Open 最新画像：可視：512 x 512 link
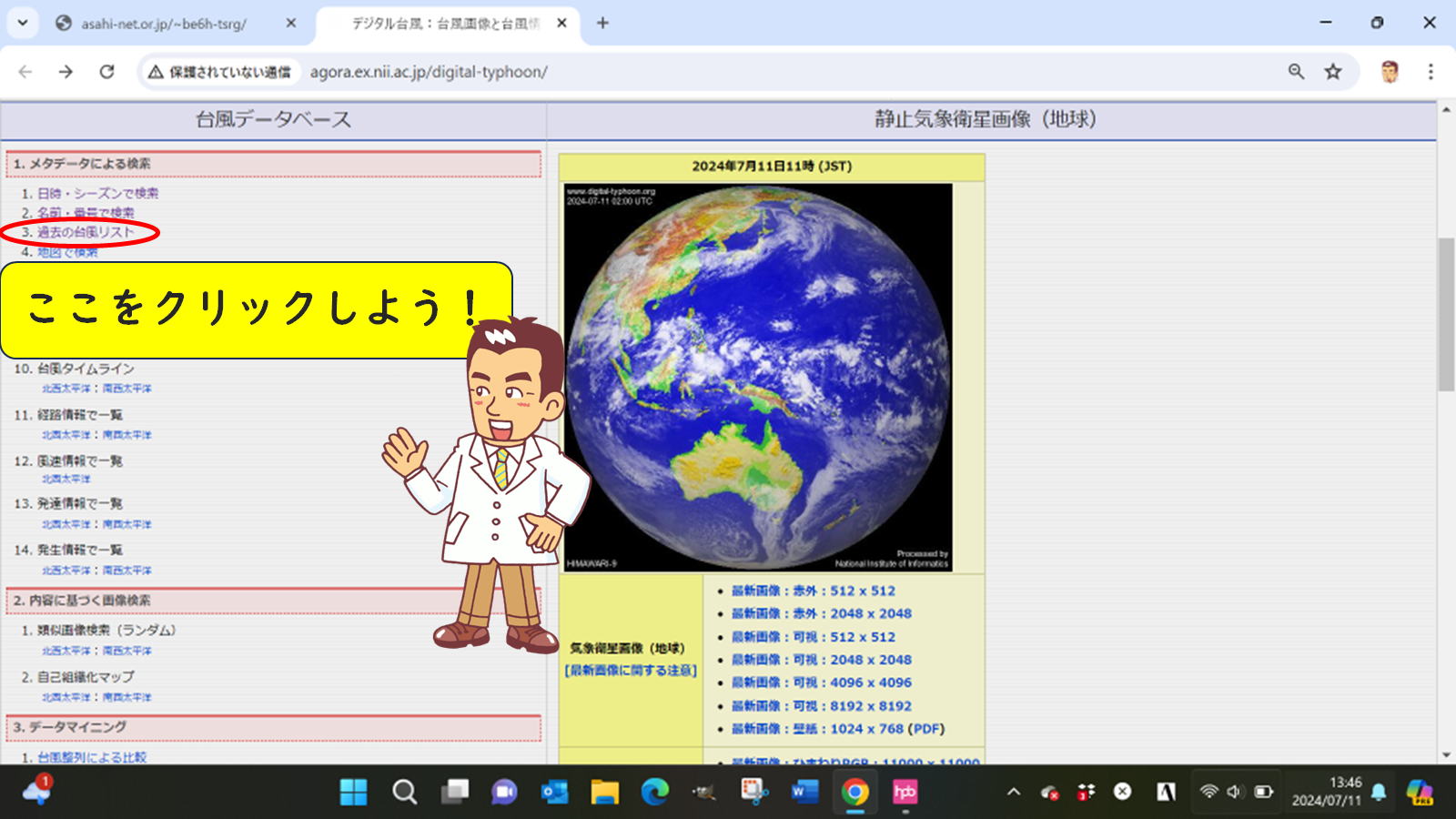Viewport: 1456px width, 819px height. pos(814,637)
